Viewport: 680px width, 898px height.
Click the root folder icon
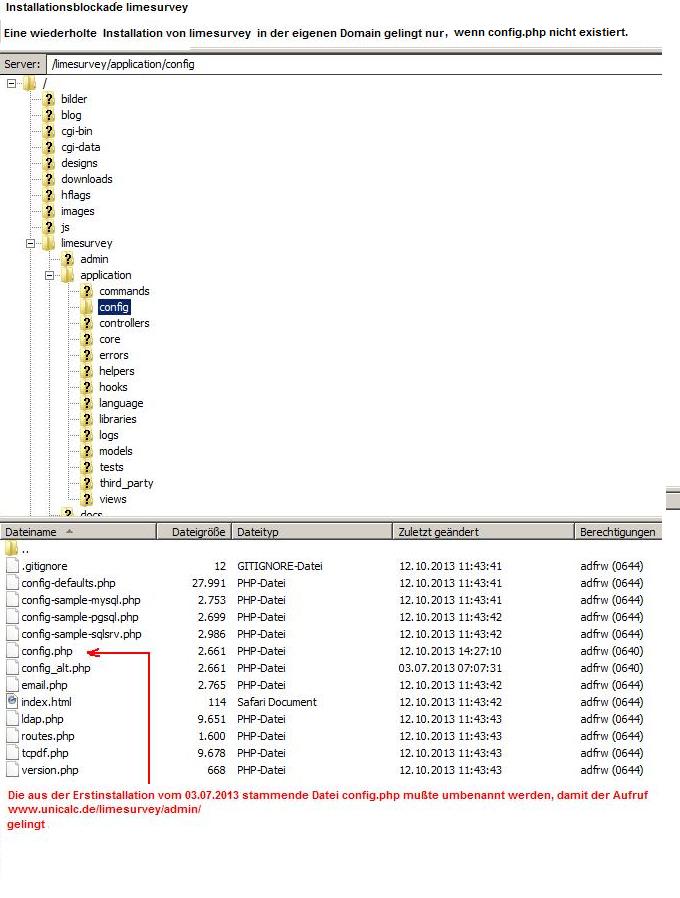29,84
